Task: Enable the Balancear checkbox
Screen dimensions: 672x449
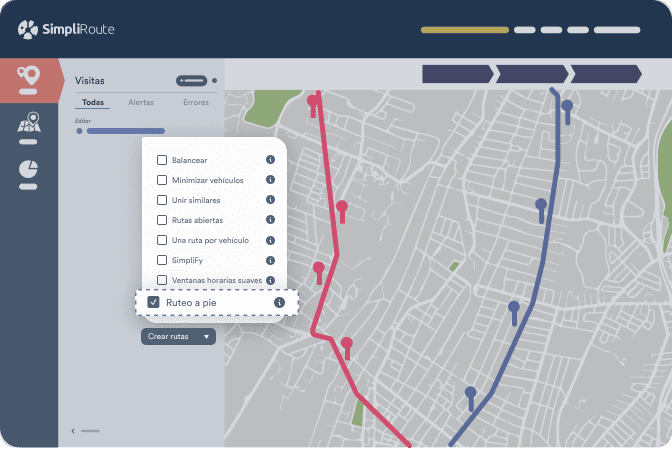Action: 162,160
